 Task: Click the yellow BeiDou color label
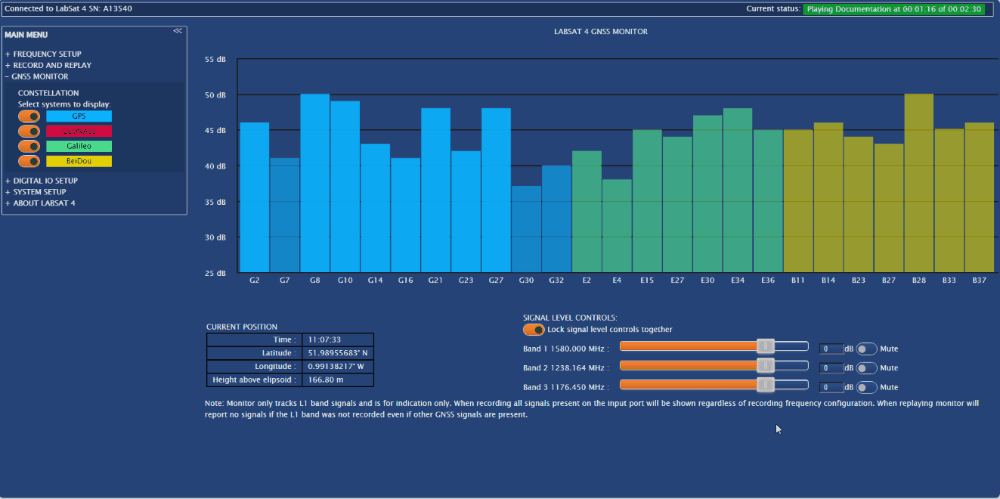pos(79,161)
